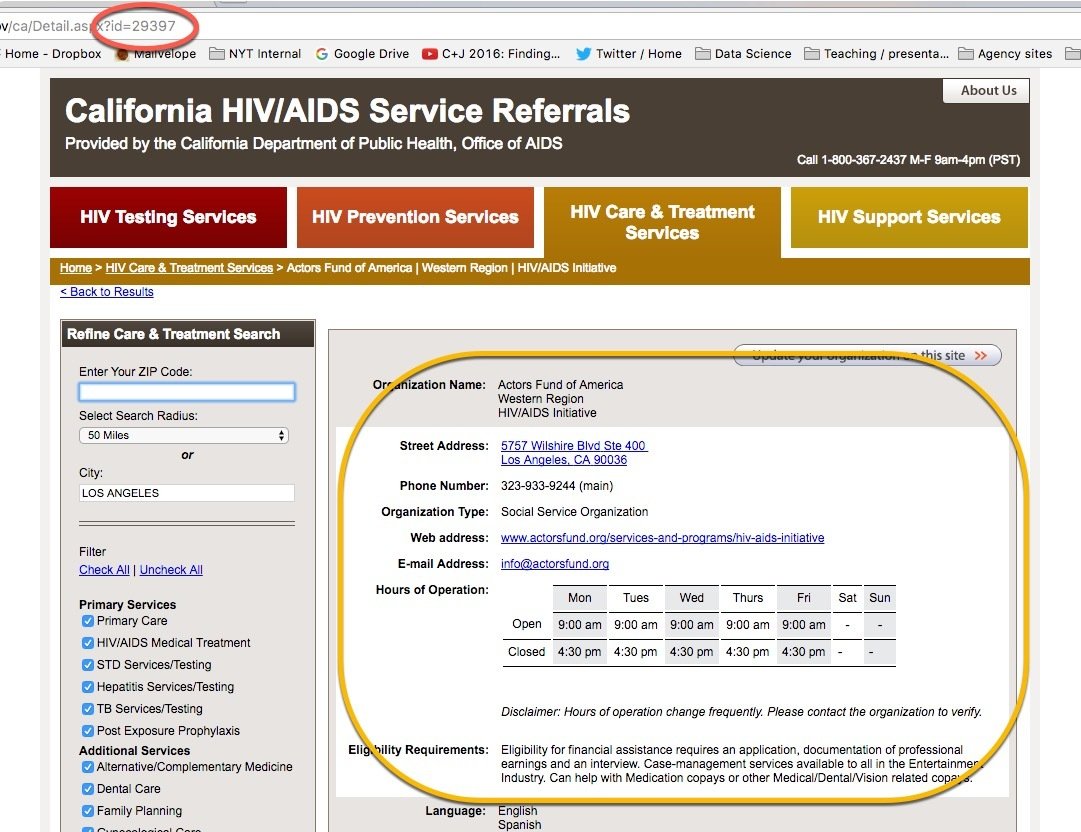Uncheck the Primary Care checkbox
This screenshot has width=1081, height=832.
click(x=88, y=621)
